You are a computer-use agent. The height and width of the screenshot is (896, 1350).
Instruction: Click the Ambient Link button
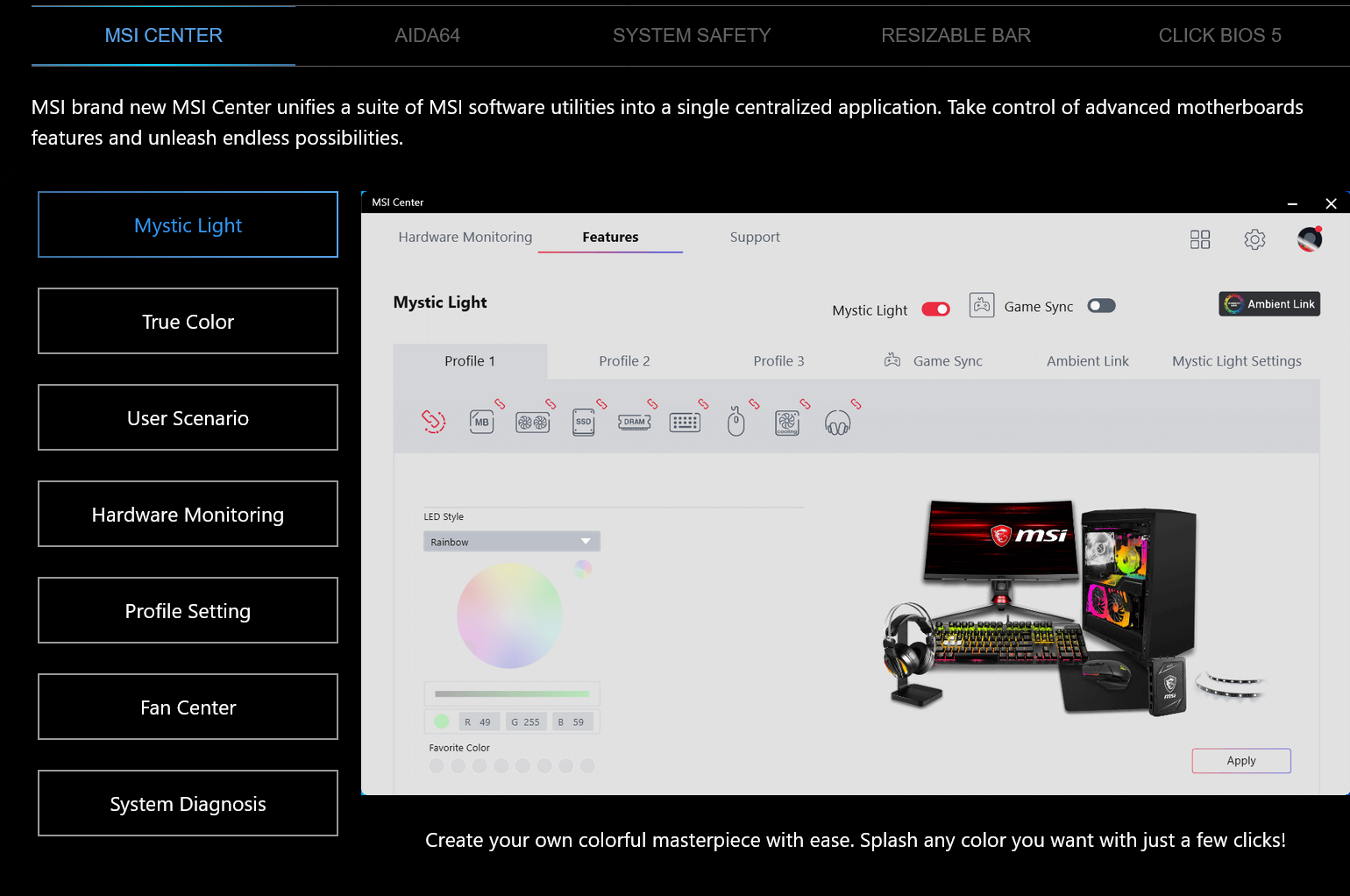coord(1268,304)
